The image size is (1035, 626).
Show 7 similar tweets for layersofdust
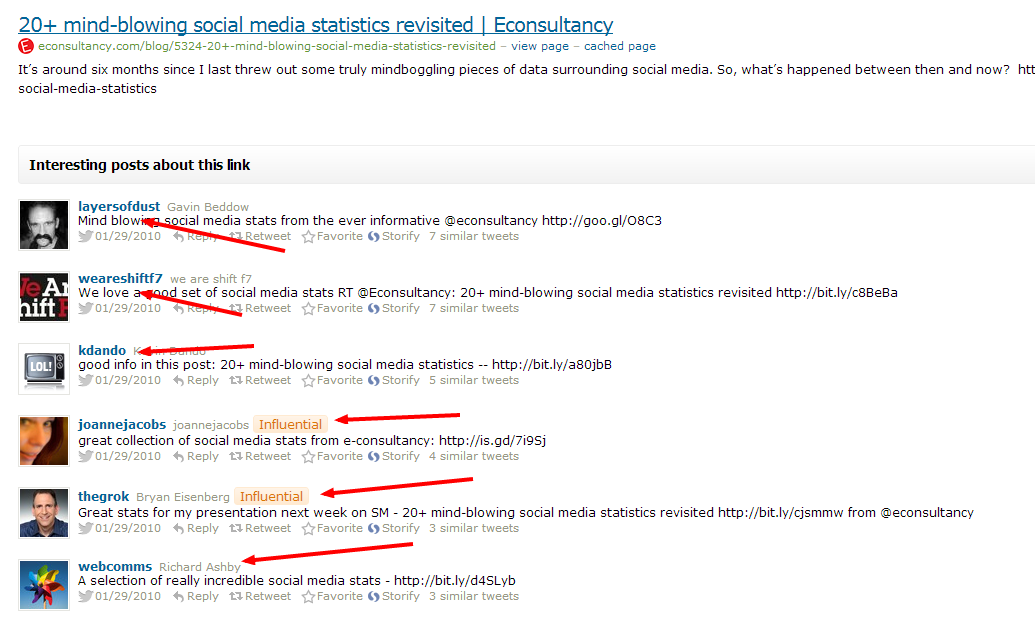click(473, 237)
